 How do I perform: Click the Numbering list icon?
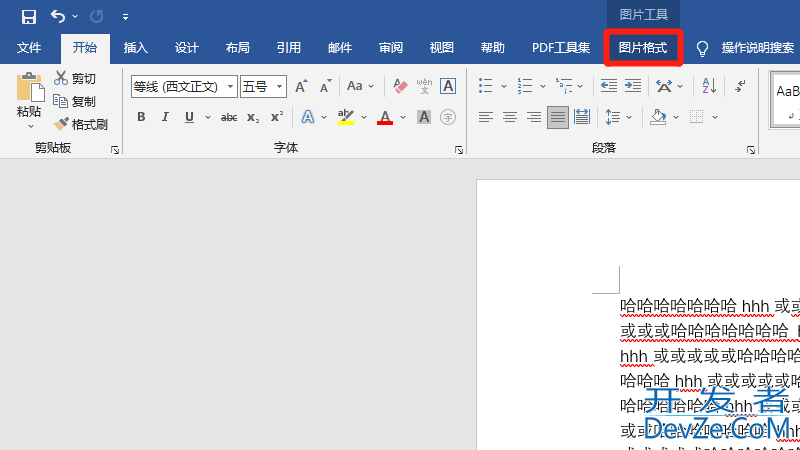click(524, 86)
